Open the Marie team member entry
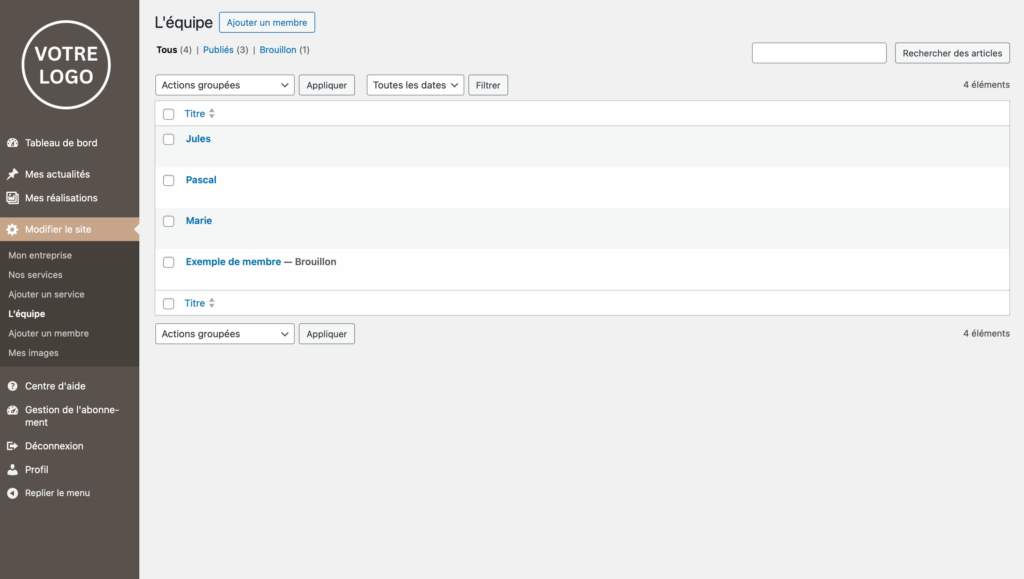 199,221
